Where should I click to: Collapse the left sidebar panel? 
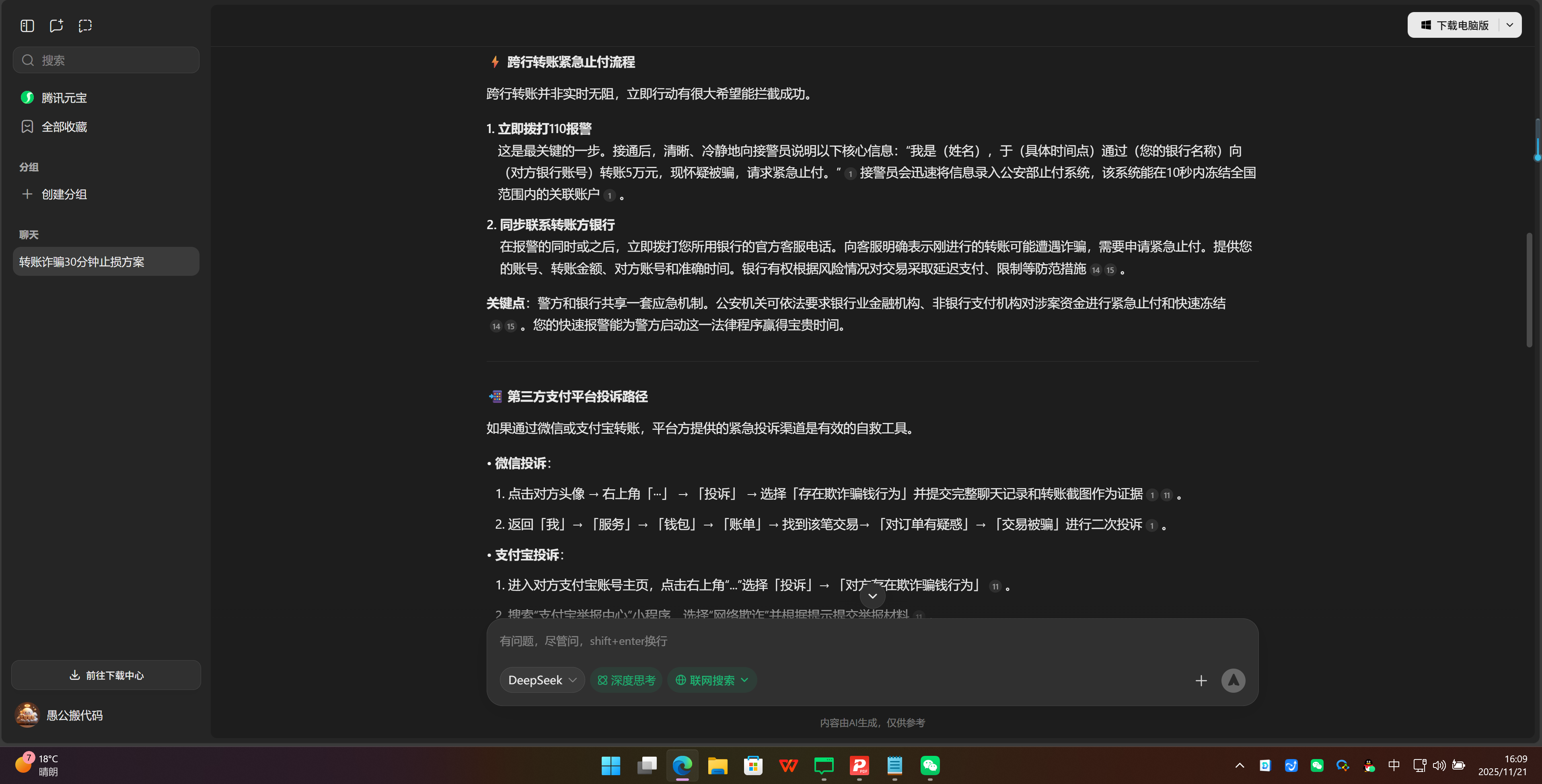(x=27, y=26)
